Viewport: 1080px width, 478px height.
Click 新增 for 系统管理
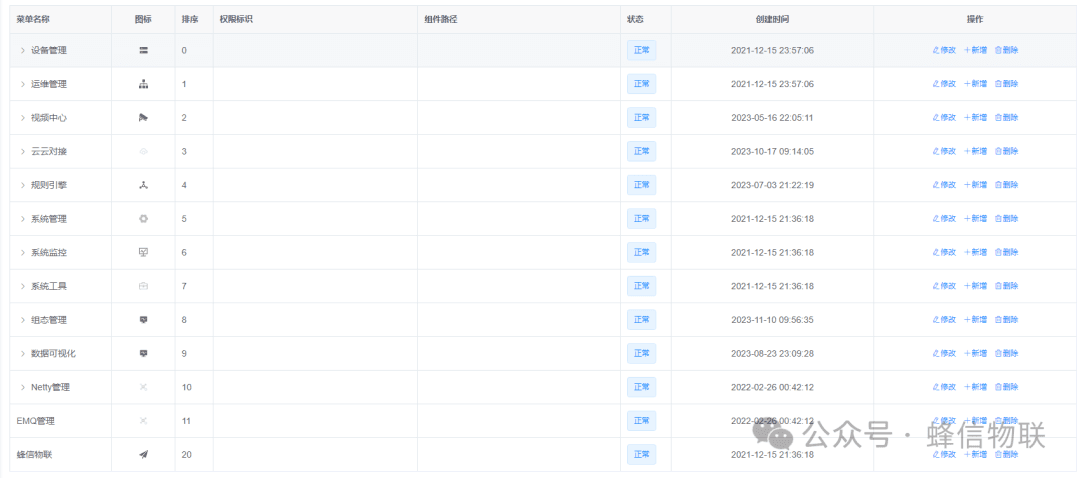pyautogui.click(x=975, y=219)
